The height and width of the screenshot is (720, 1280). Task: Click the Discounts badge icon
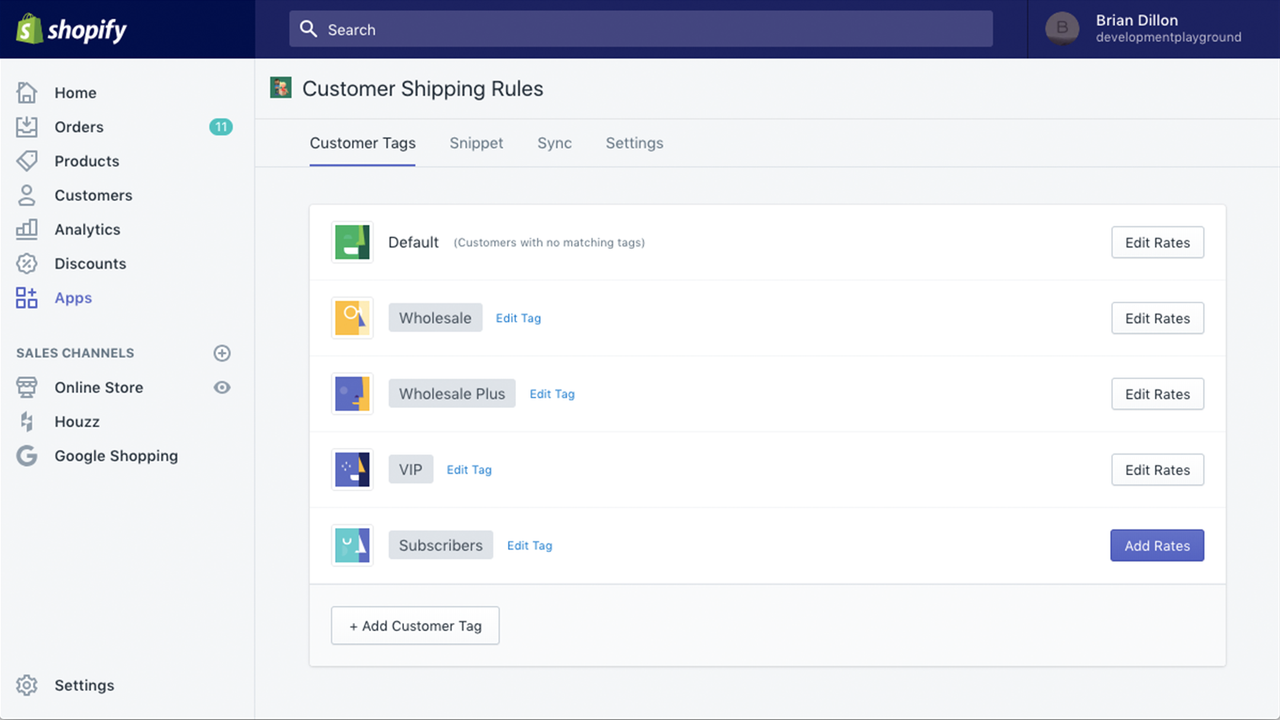click(27, 263)
